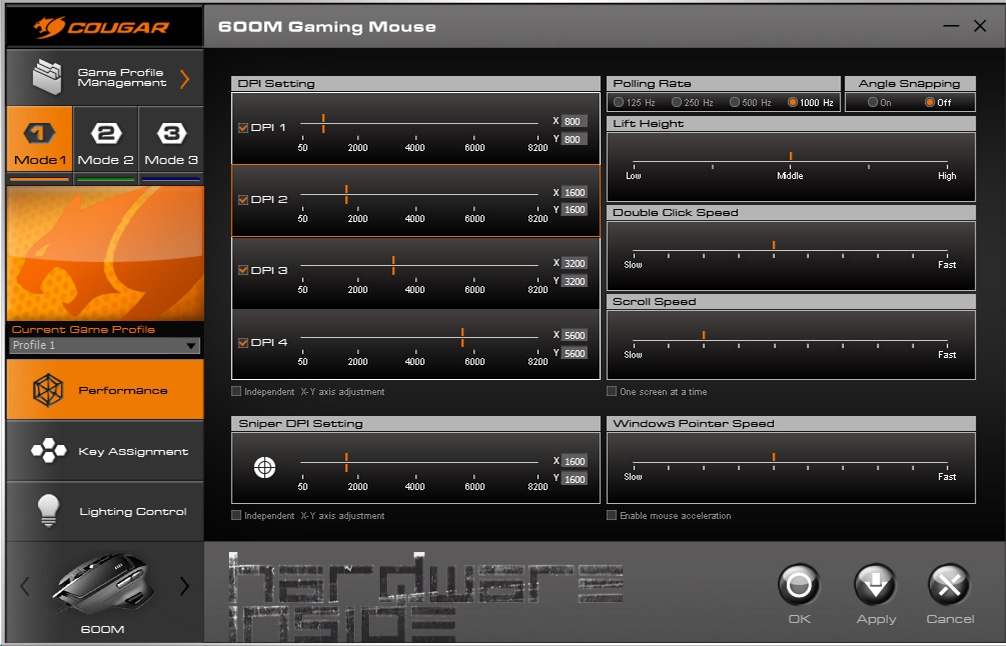
Task: Switch to Mode 2 tab
Action: [x=106, y=139]
